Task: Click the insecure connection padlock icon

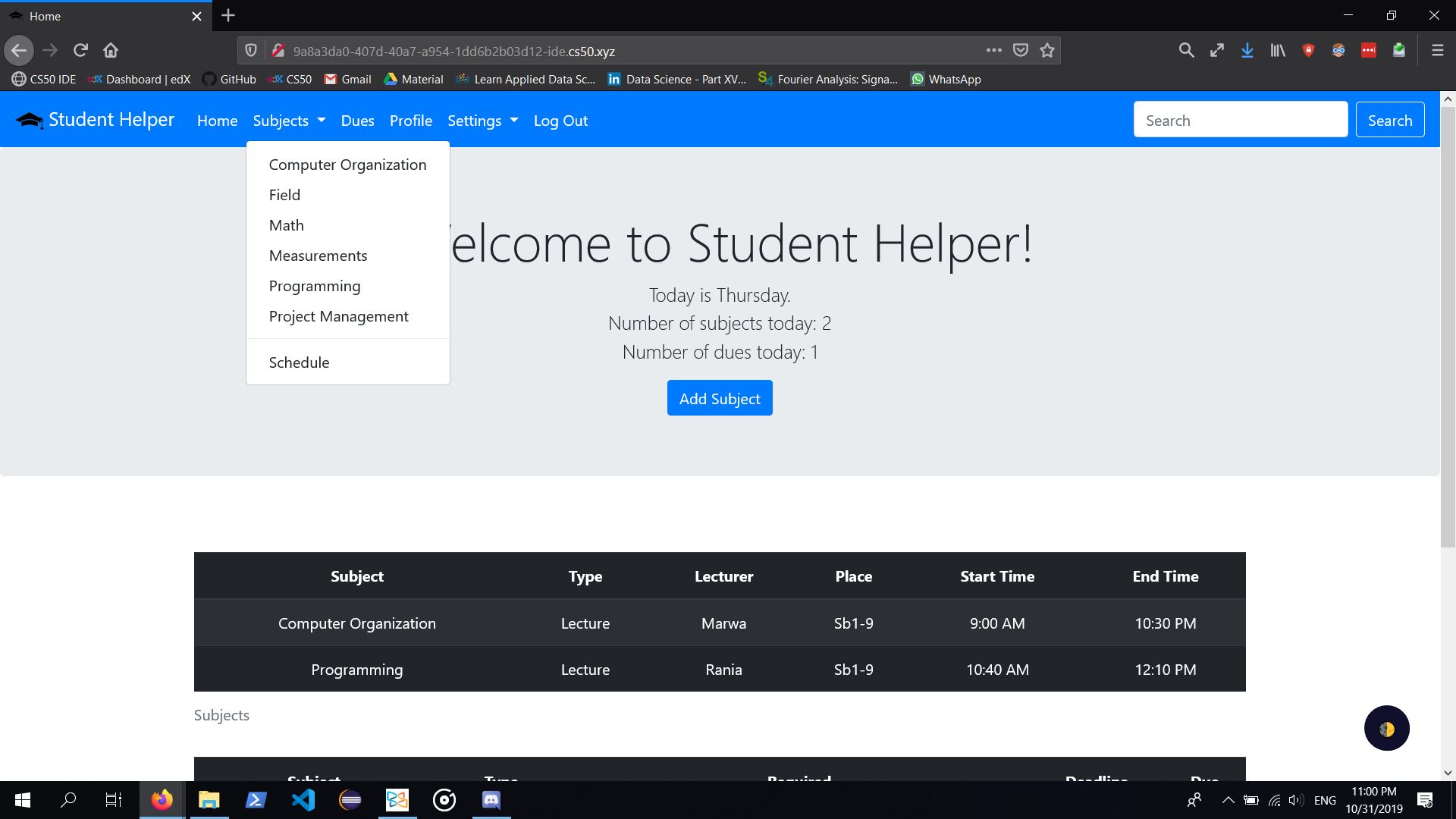Action: point(278,51)
